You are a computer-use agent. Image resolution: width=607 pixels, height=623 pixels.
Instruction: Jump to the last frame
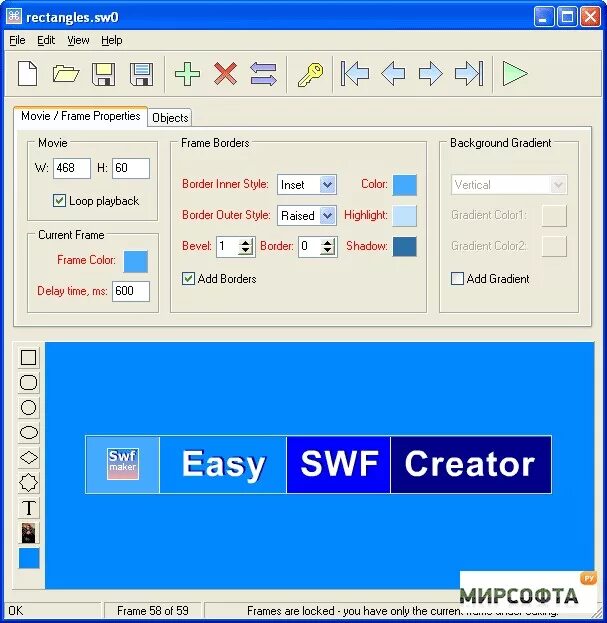pyautogui.click(x=469, y=74)
